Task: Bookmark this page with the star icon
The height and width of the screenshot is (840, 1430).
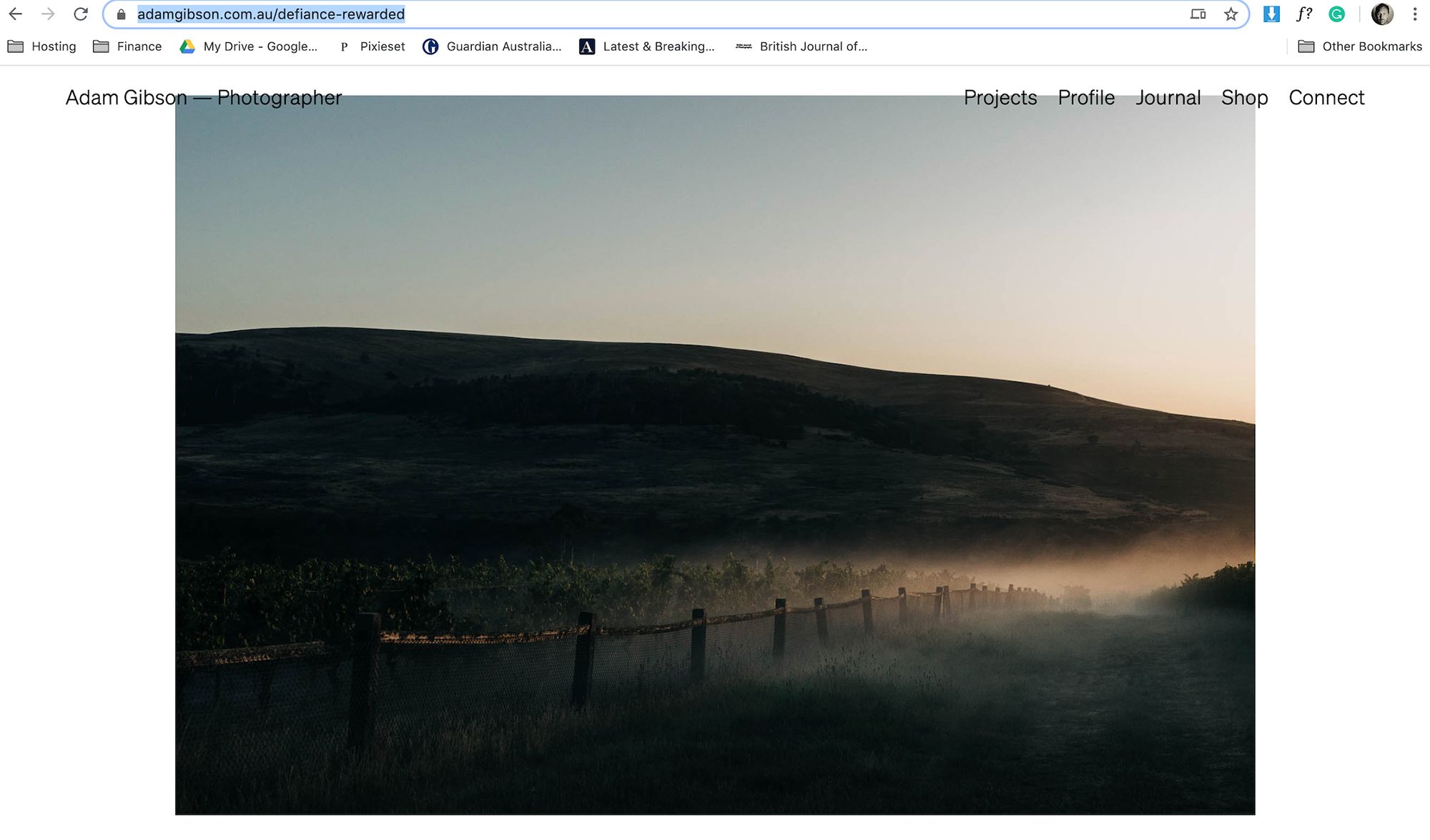Action: pos(1231,14)
